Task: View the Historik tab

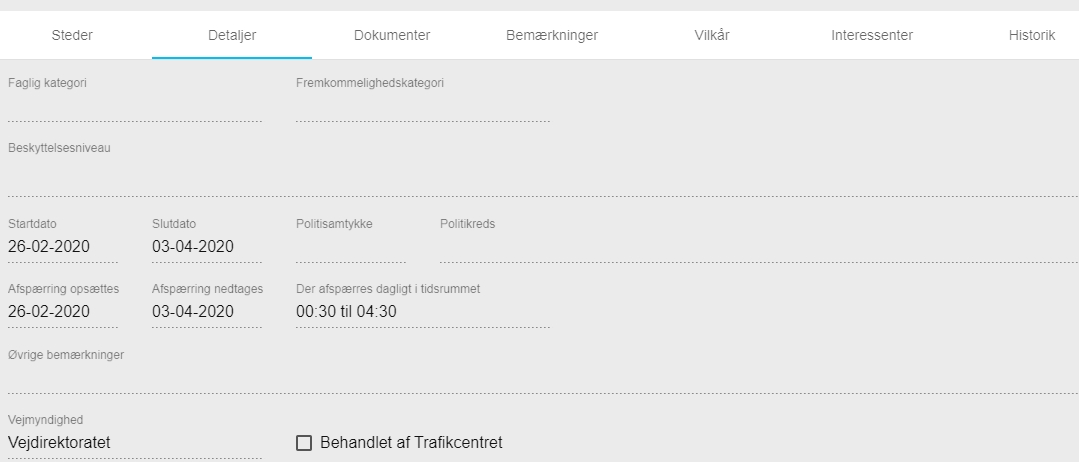Action: [x=1032, y=36]
